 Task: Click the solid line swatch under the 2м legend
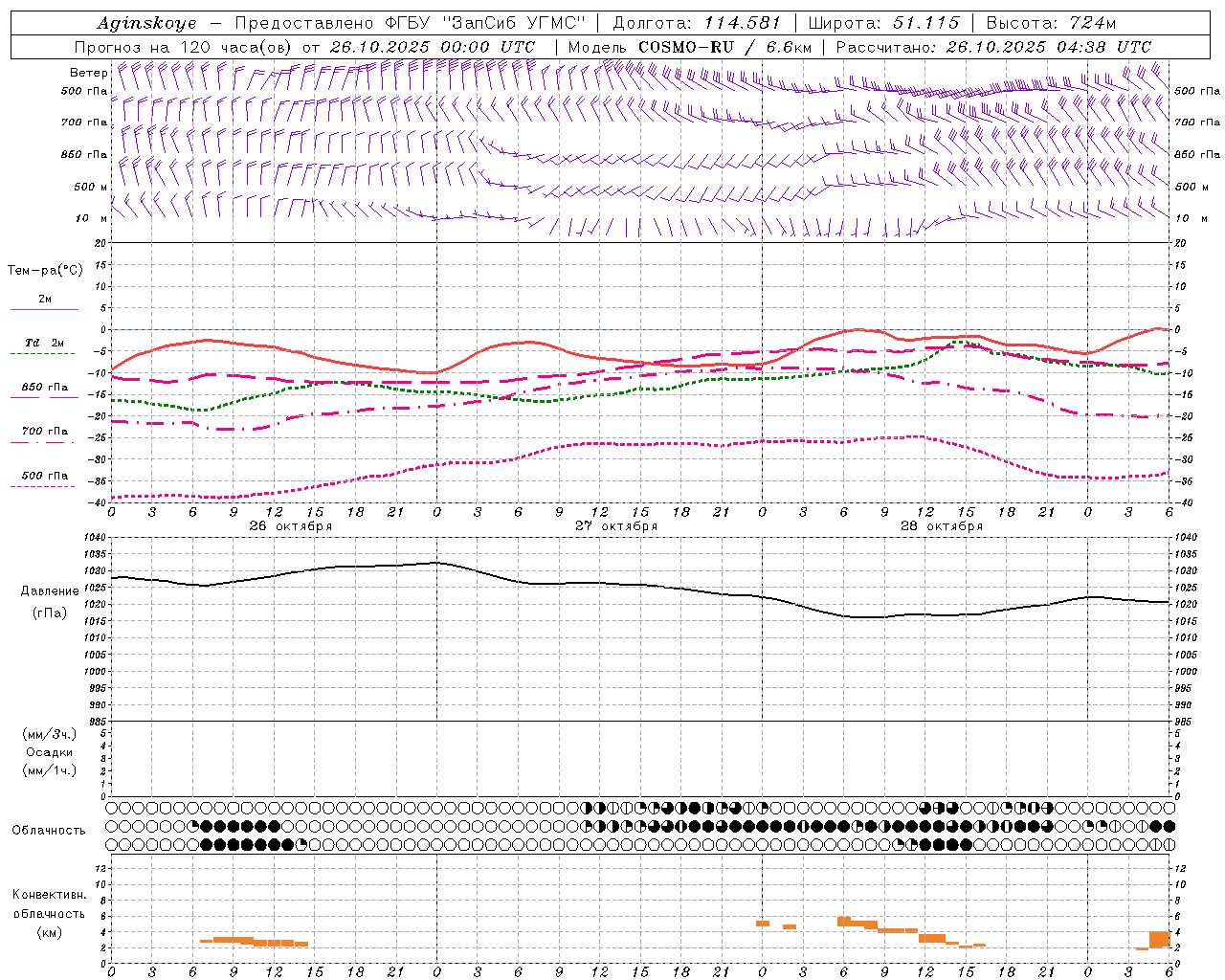point(44,309)
